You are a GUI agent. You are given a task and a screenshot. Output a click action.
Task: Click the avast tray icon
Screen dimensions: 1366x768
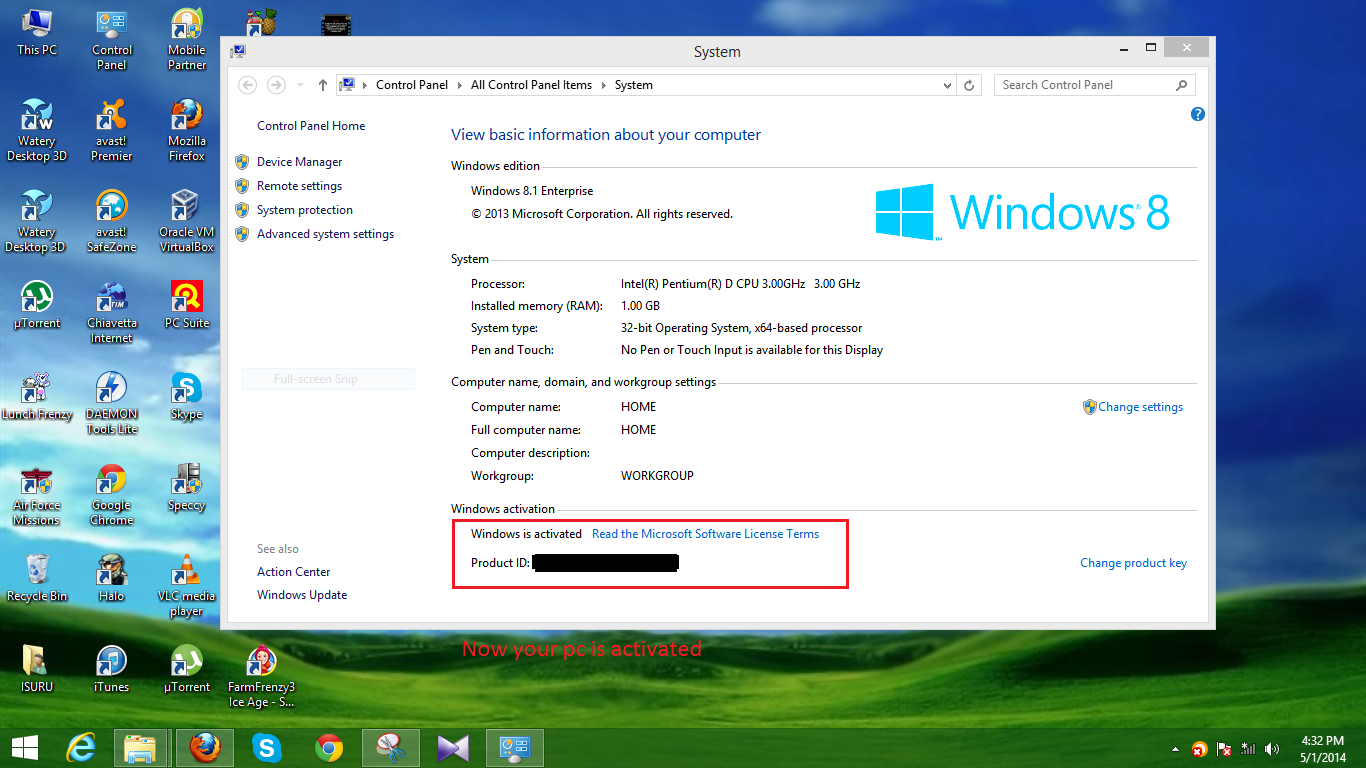1200,749
